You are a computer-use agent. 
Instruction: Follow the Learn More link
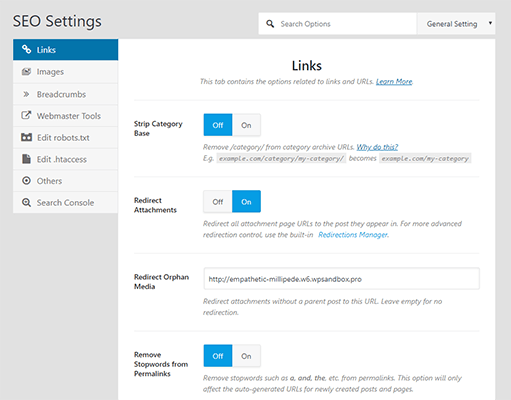point(394,82)
